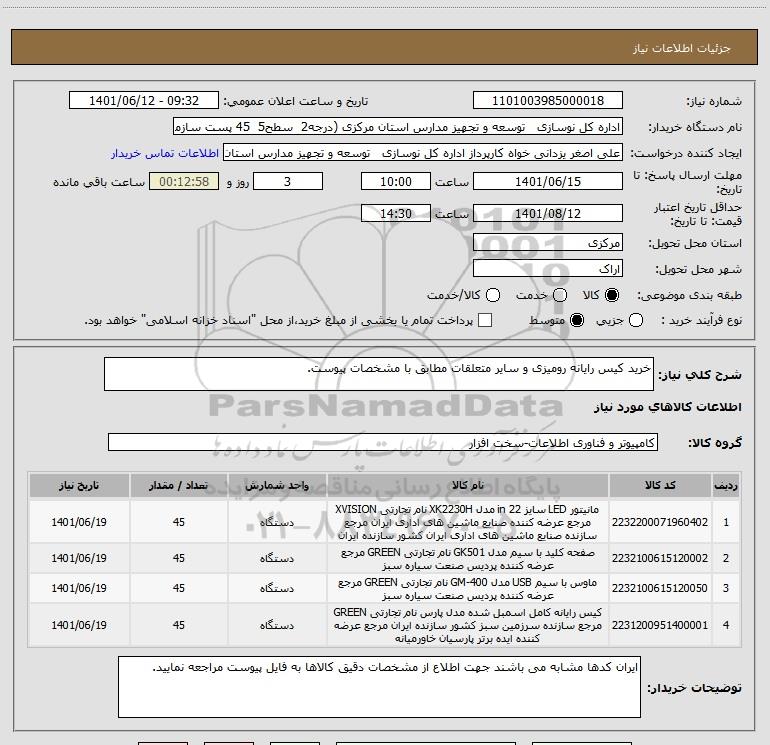Click the response deadline date 1401/06/15
The width and height of the screenshot is (770, 745).
pos(548,182)
